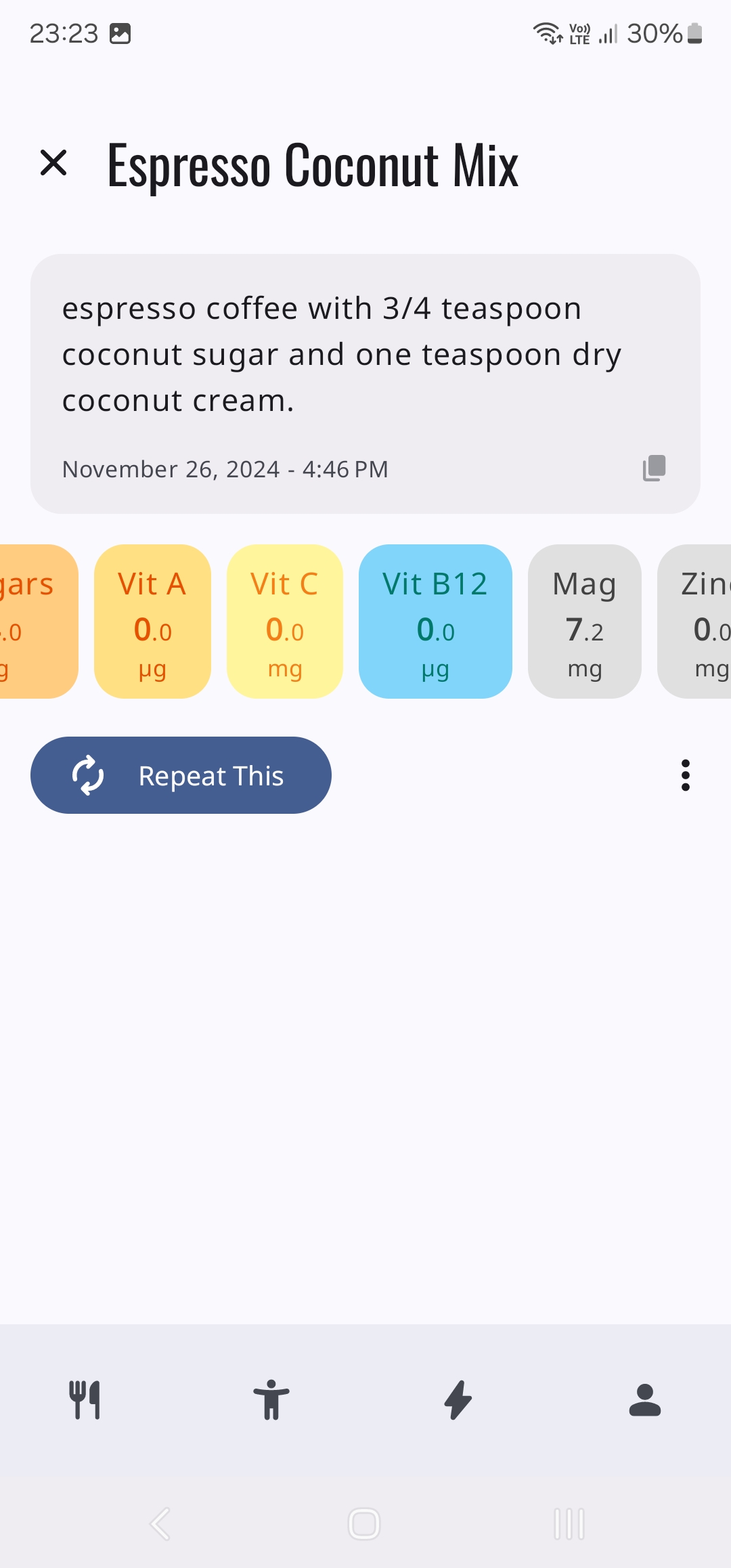Viewport: 731px width, 1568px height.
Task: Open recent apps with the recents button
Action: pyautogui.click(x=569, y=1523)
